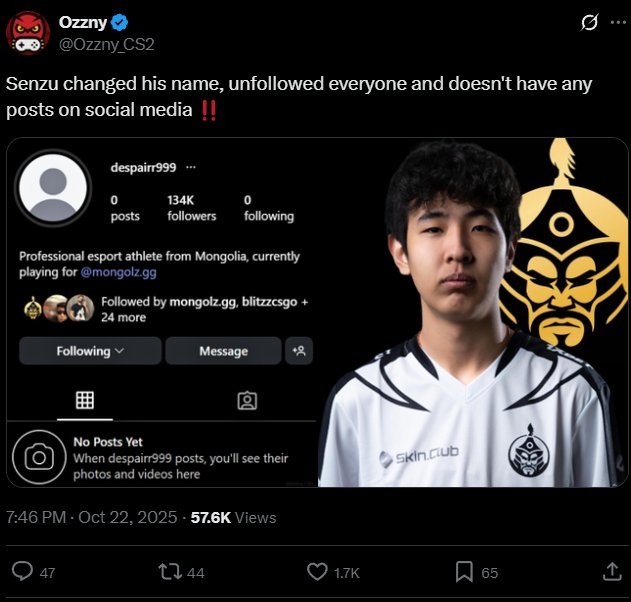Click the camera No Posts icon
This screenshot has height=602, width=631.
point(39,457)
